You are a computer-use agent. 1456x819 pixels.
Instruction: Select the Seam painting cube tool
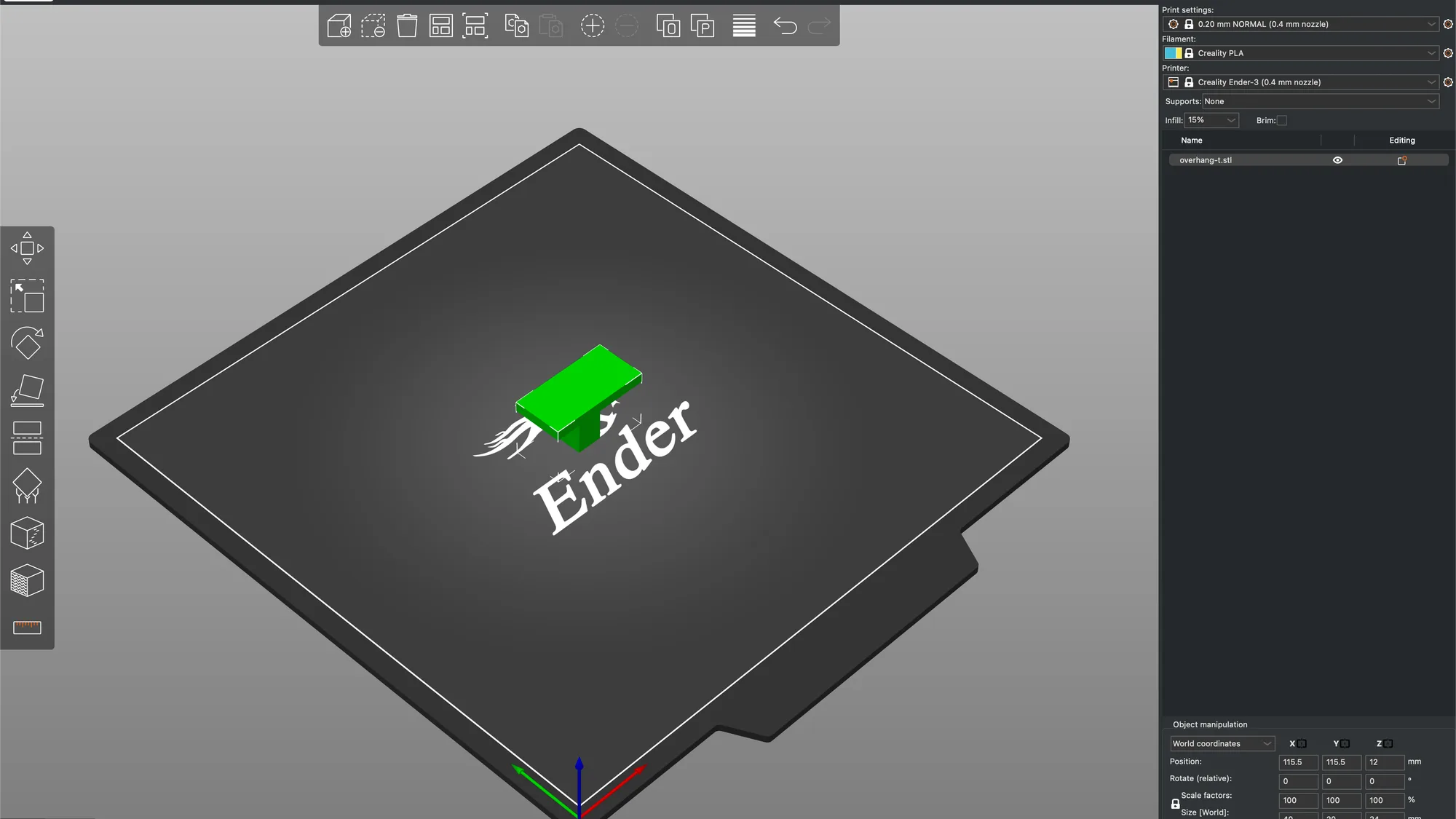tap(27, 534)
